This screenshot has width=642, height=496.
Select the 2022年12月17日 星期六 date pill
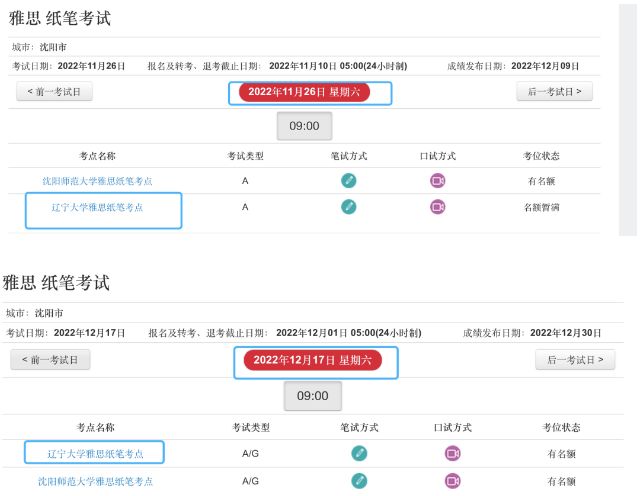[312, 360]
